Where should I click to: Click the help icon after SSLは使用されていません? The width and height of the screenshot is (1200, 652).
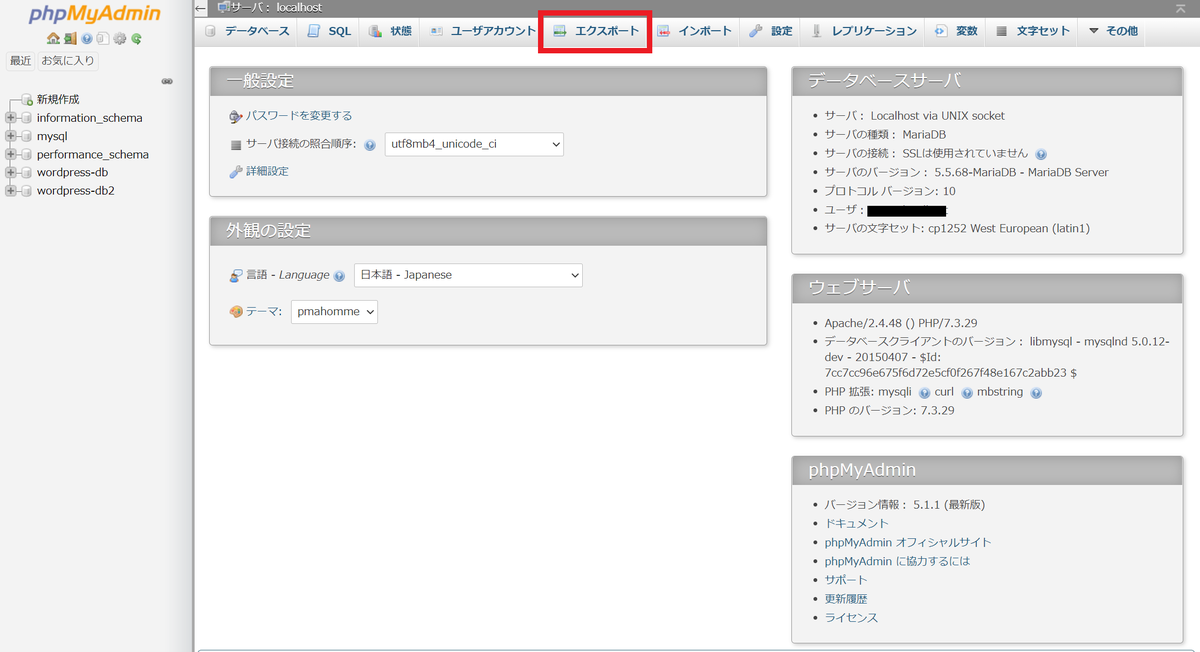[1041, 154]
